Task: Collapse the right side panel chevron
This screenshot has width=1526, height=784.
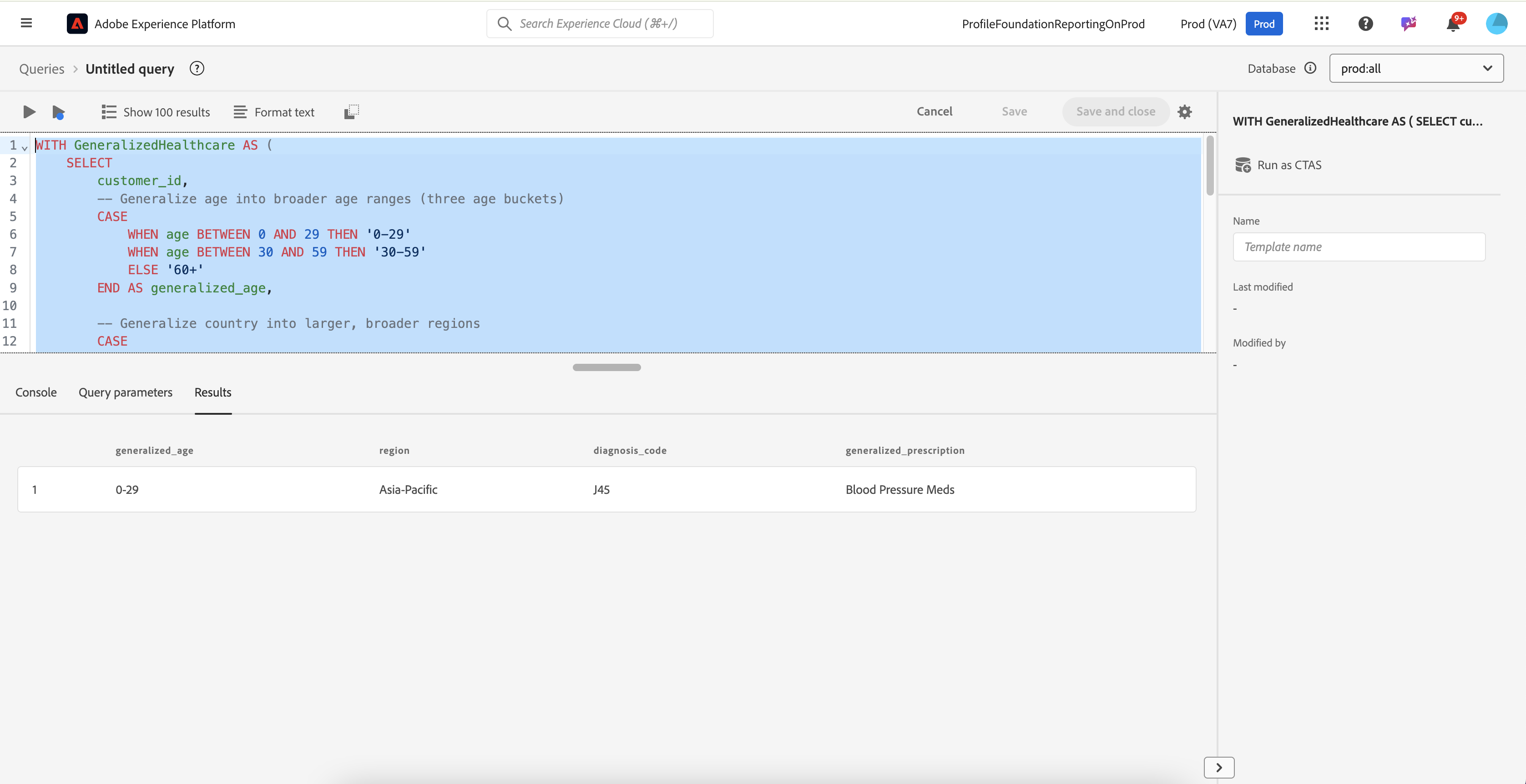Action: (1218, 768)
